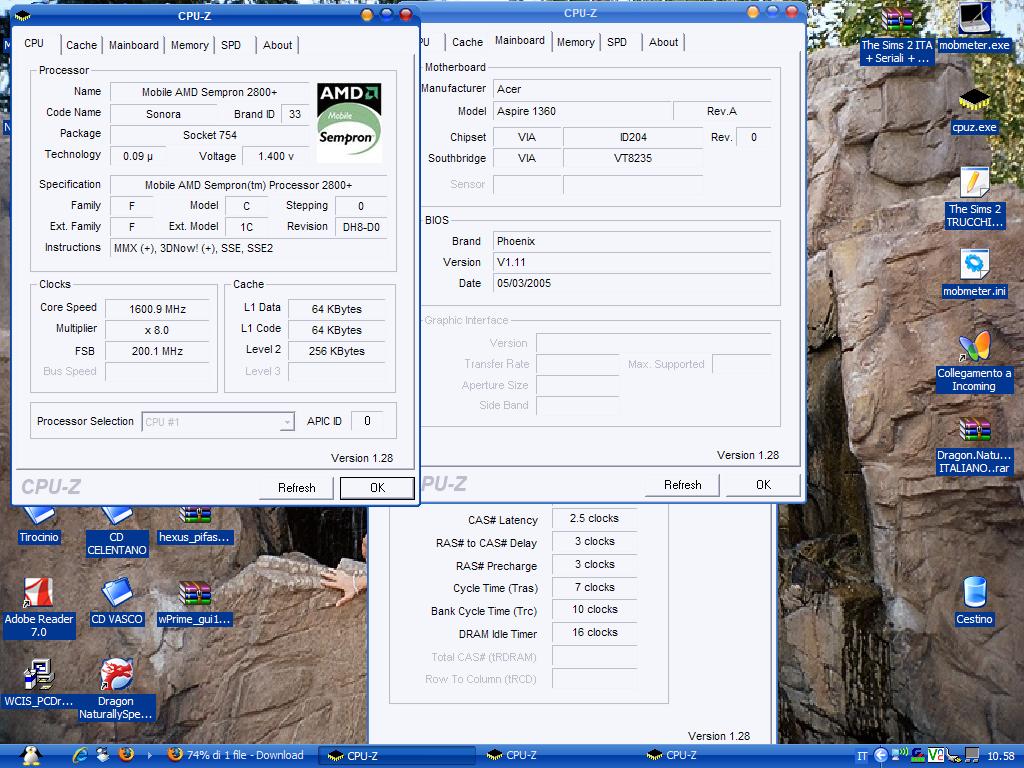
Task: Click the Package value Socket 754
Action: coord(210,135)
